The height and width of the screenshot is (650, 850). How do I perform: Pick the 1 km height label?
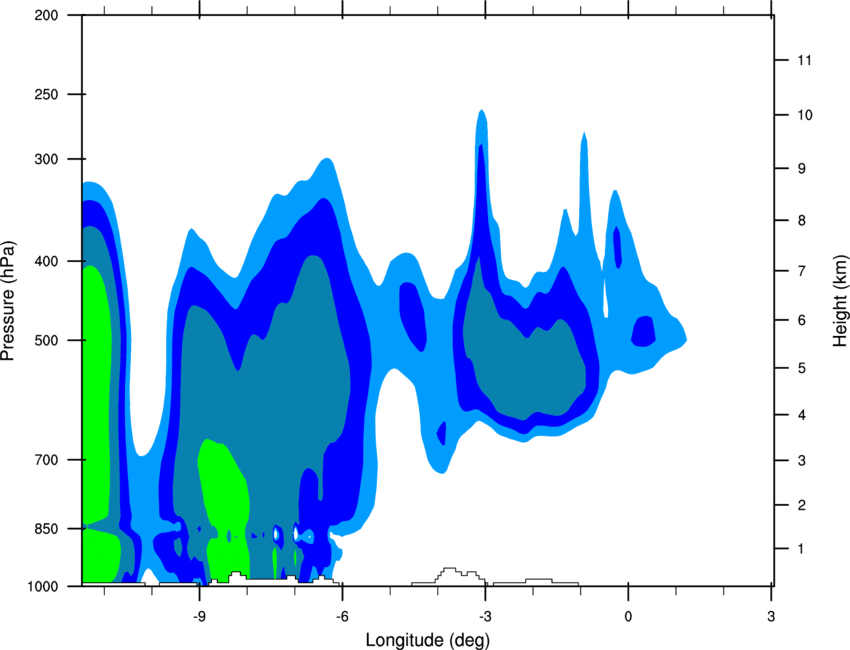pyautogui.click(x=801, y=549)
